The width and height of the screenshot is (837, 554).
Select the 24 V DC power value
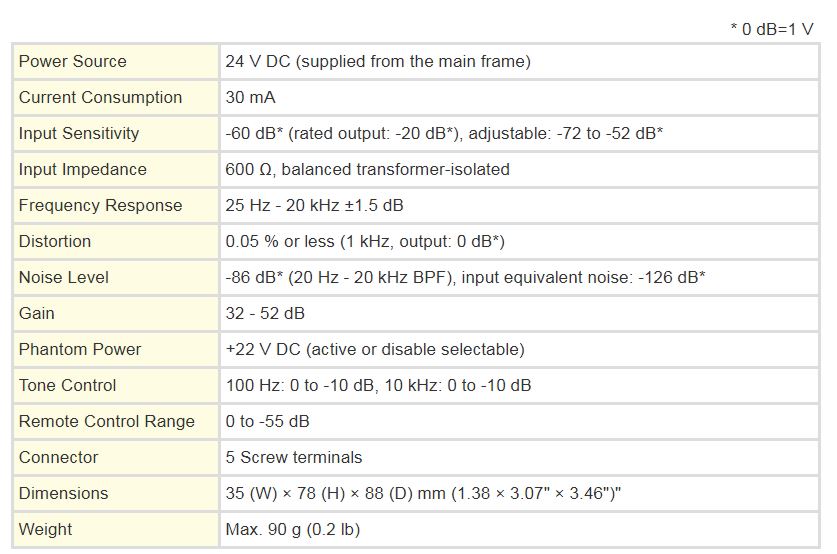[x=378, y=61]
